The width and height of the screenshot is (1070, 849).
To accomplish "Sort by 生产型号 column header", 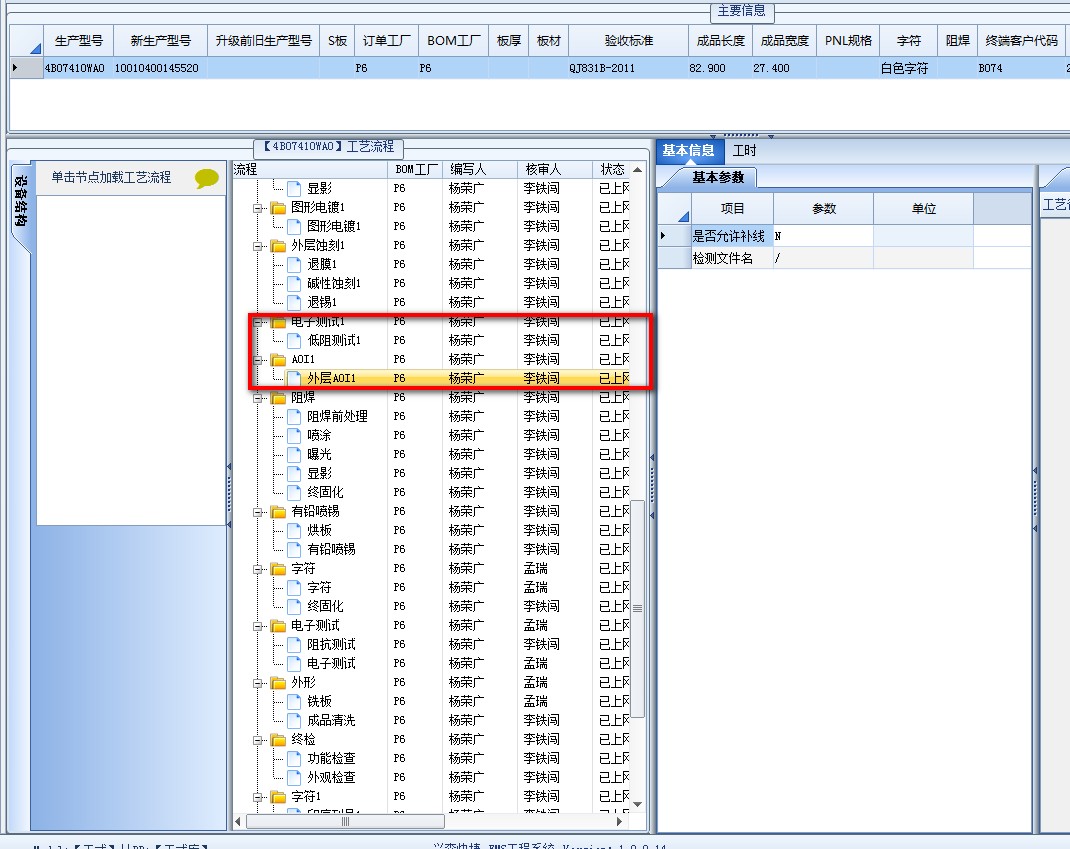I will 78,41.
